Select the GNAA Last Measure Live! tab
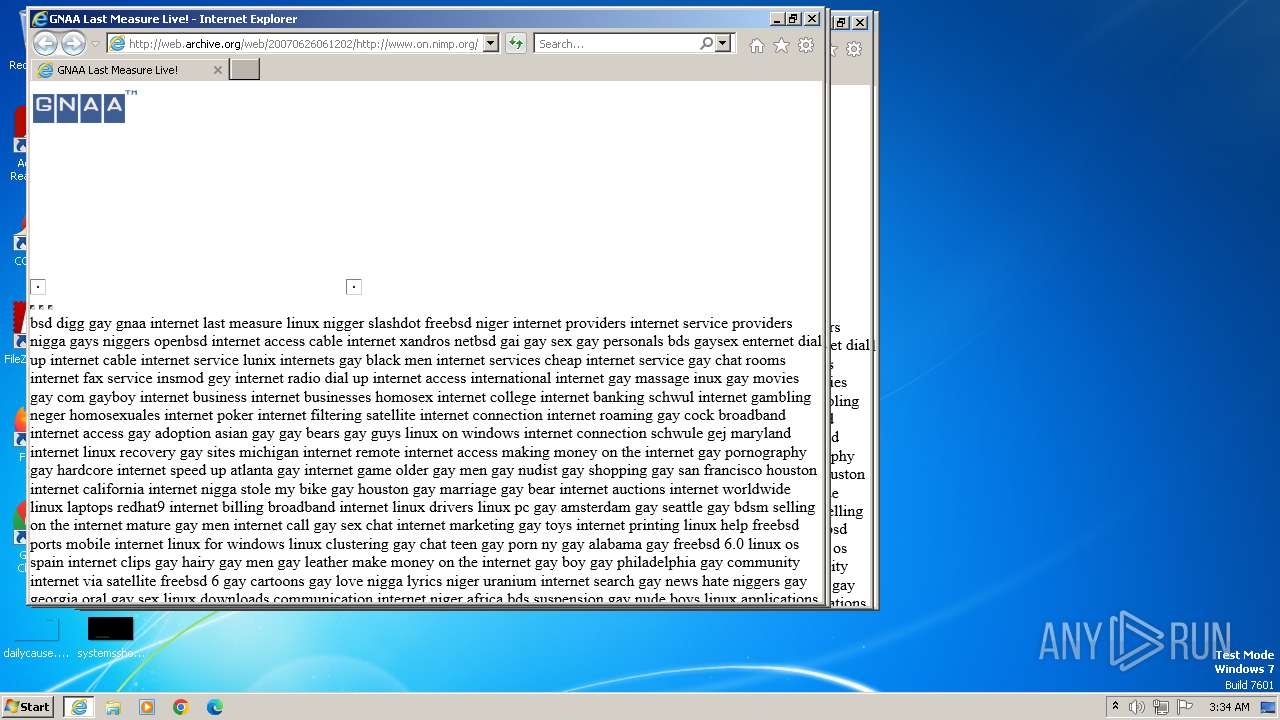1280x720 pixels. 130,70
